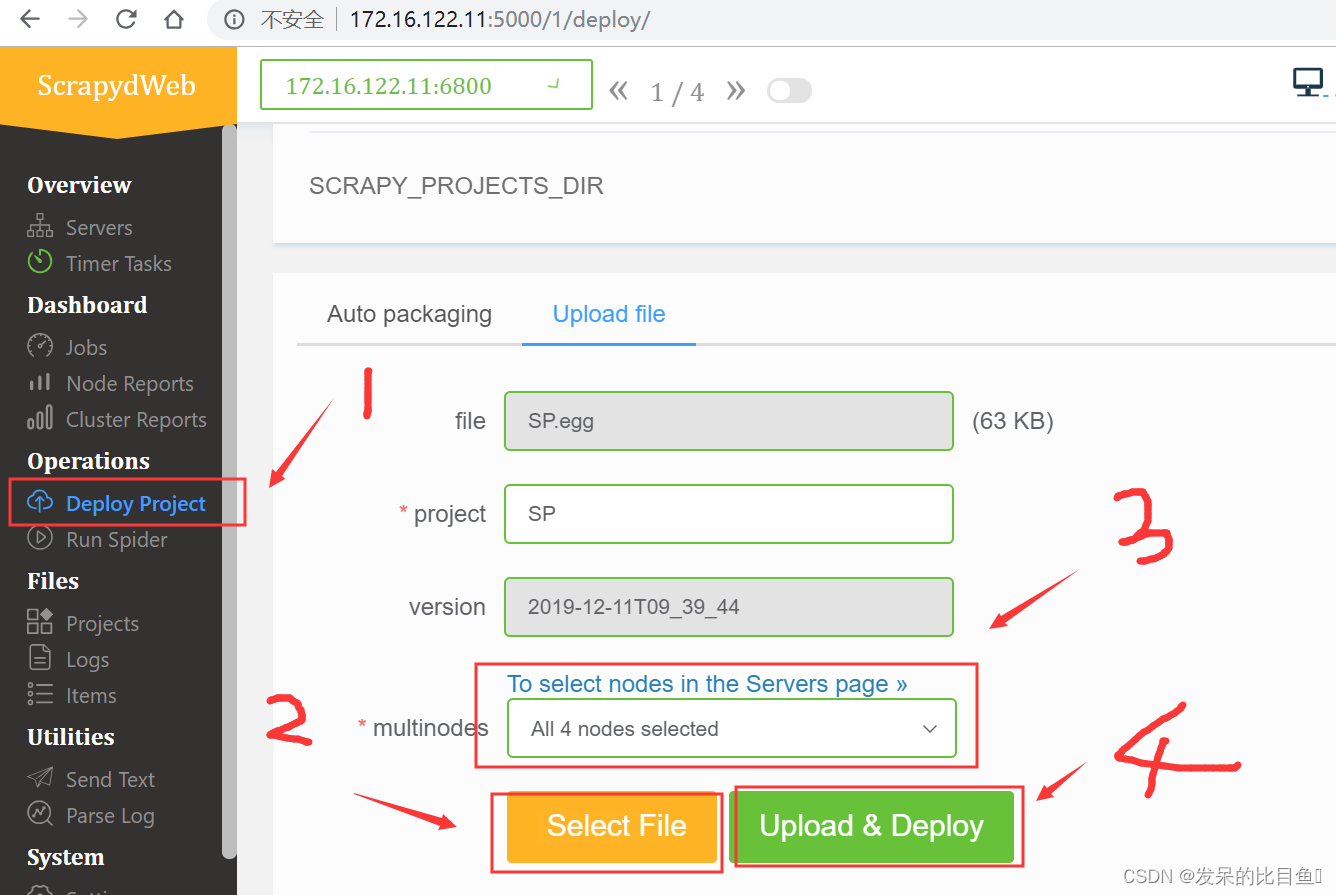Image resolution: width=1336 pixels, height=895 pixels.
Task: Open Node Reports in the sidebar
Action: 130,384
